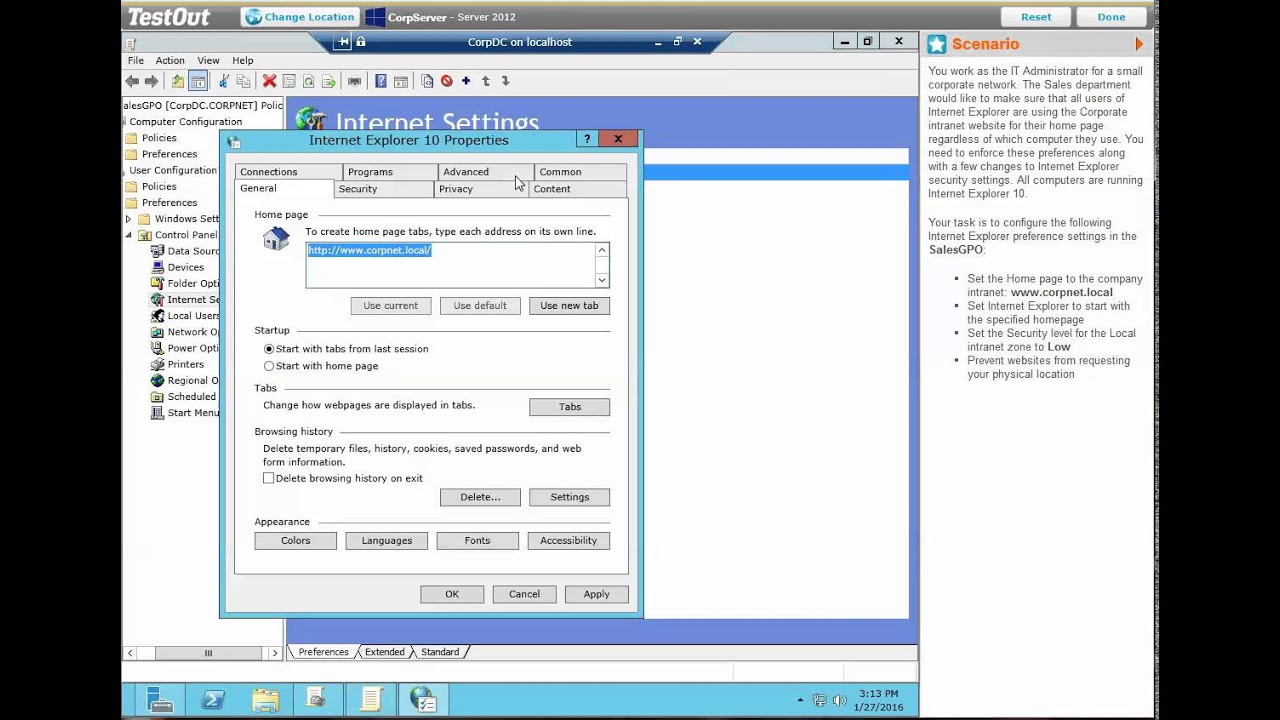Select Start Menu in the tree

coord(186,412)
